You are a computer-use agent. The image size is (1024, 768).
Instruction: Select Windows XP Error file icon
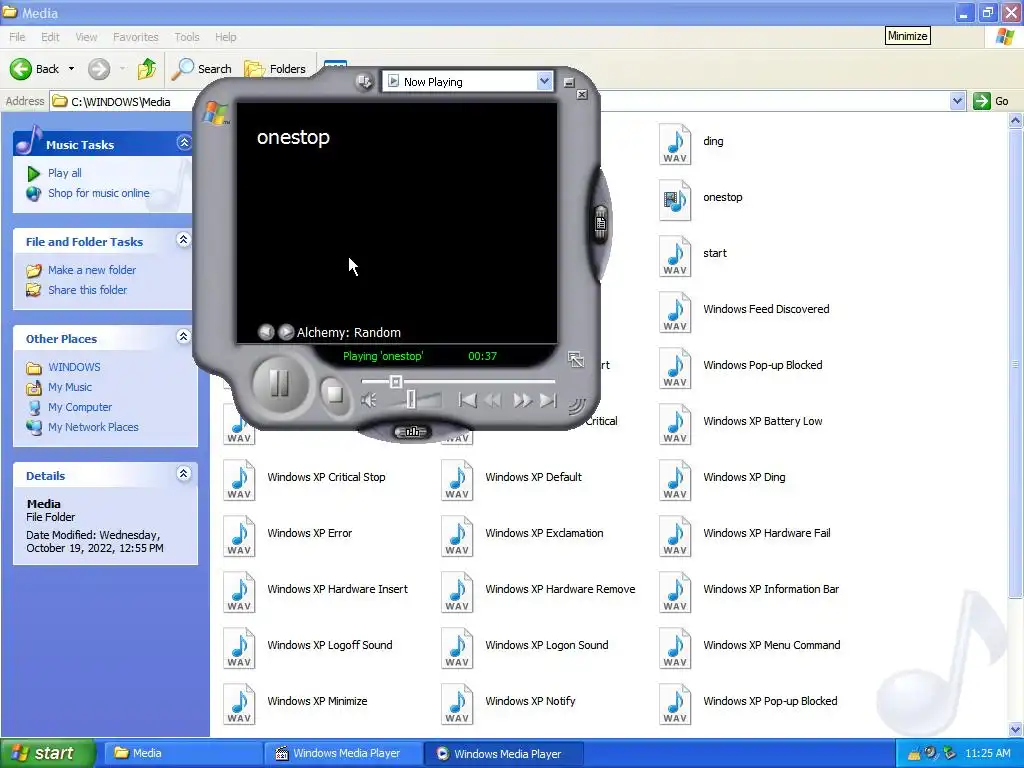click(x=239, y=537)
